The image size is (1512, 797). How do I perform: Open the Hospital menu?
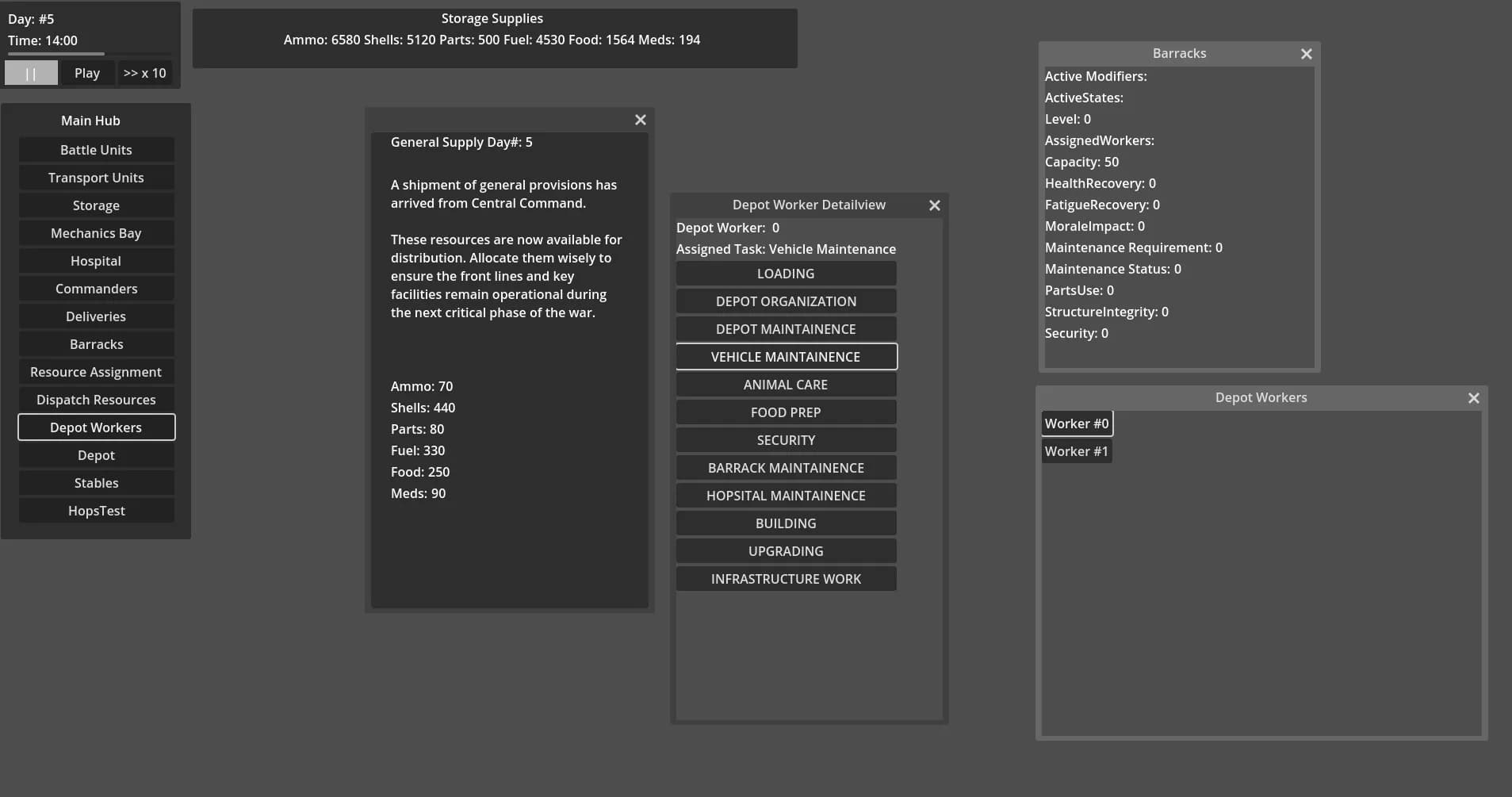(96, 261)
